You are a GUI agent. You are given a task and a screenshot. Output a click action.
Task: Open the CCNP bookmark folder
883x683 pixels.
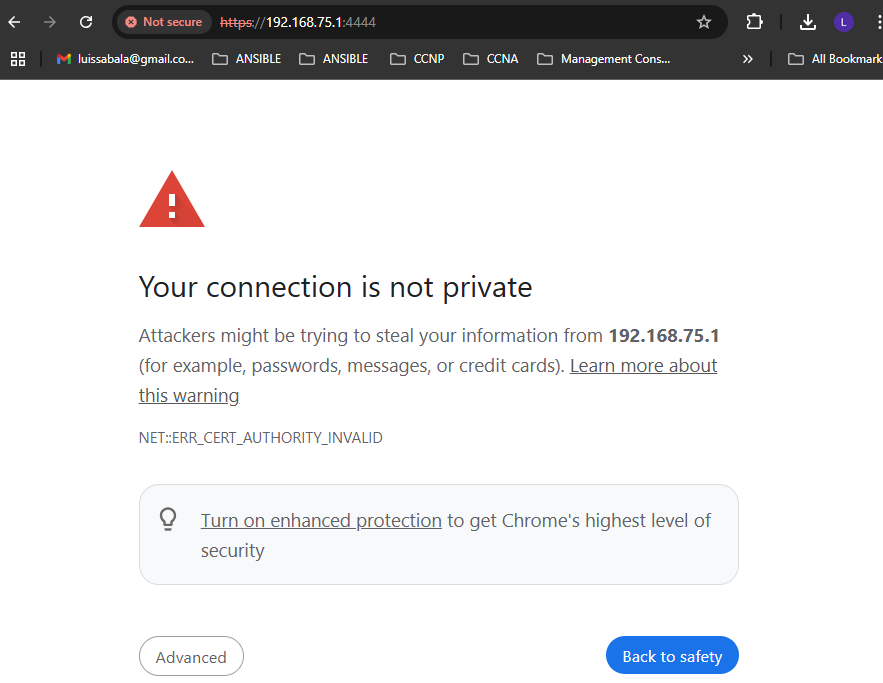coord(417,59)
